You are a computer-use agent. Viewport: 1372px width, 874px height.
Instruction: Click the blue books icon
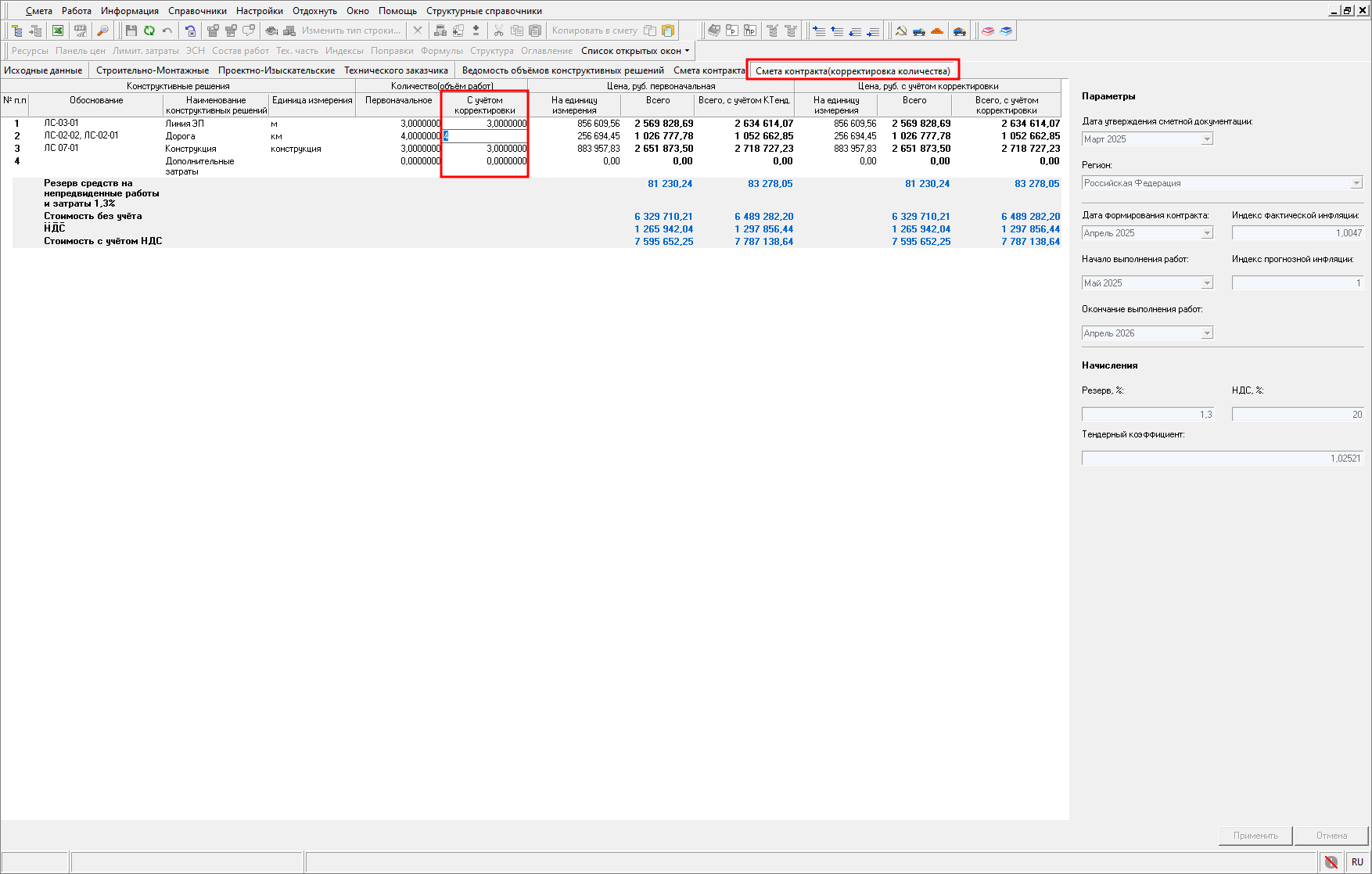point(1006,31)
